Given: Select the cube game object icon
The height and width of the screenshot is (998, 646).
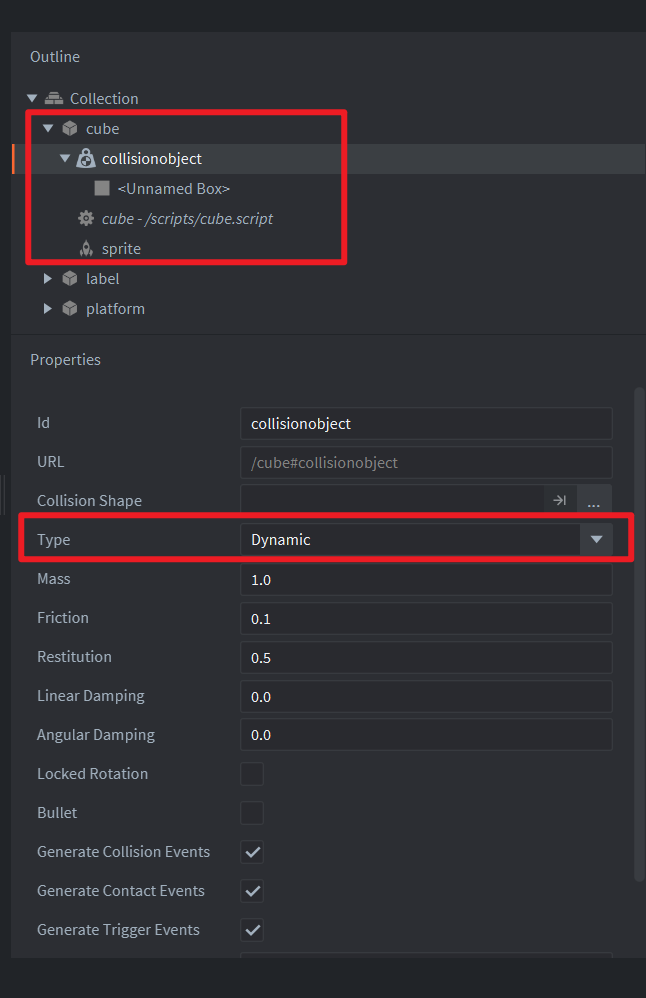Looking at the screenshot, I should 70,129.
